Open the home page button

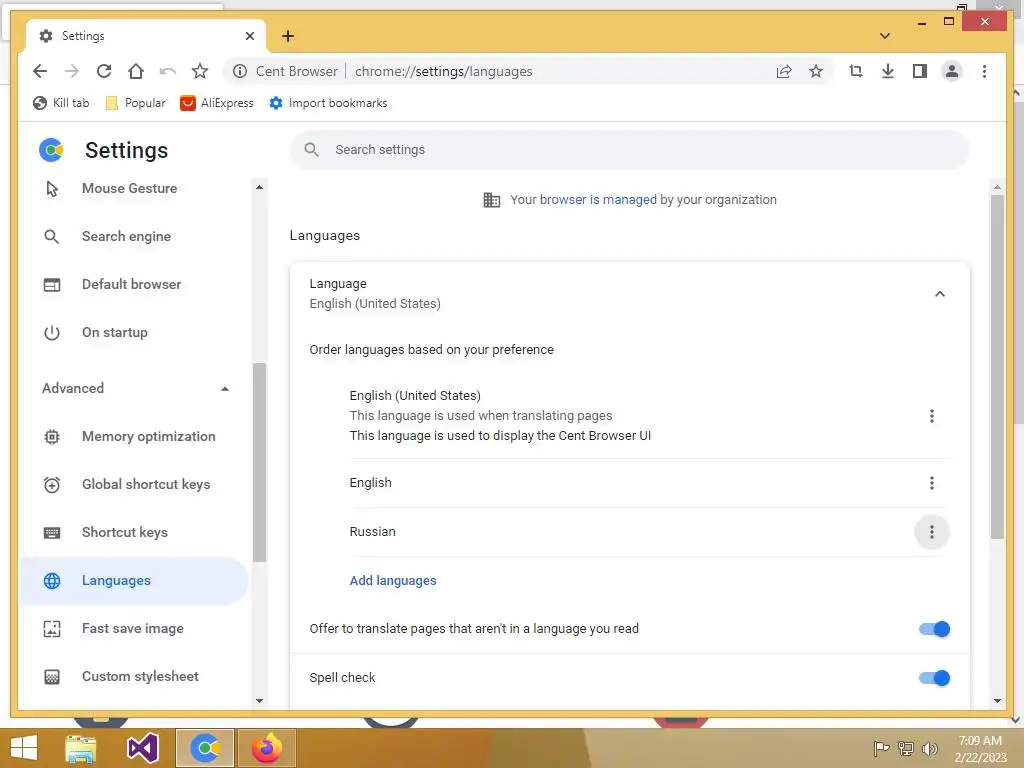pyautogui.click(x=136, y=71)
